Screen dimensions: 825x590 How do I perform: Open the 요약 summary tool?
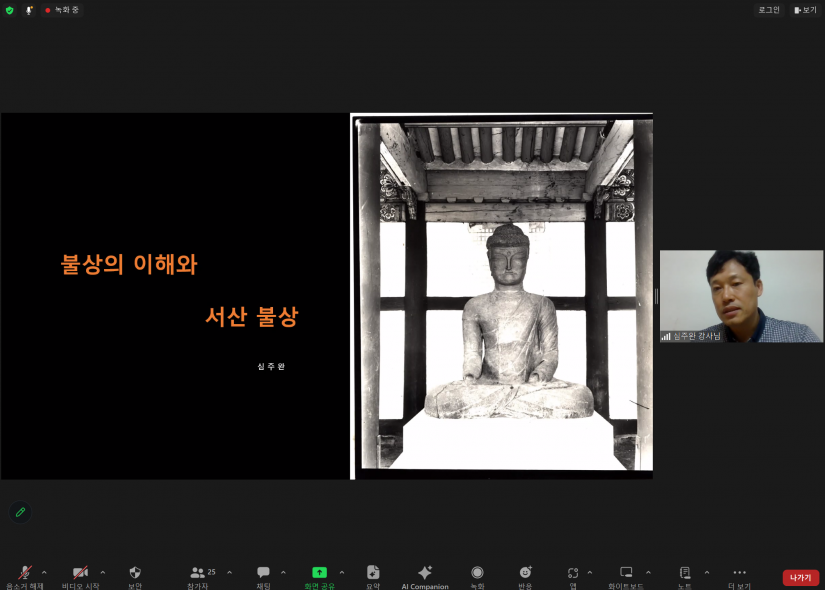pos(373,574)
